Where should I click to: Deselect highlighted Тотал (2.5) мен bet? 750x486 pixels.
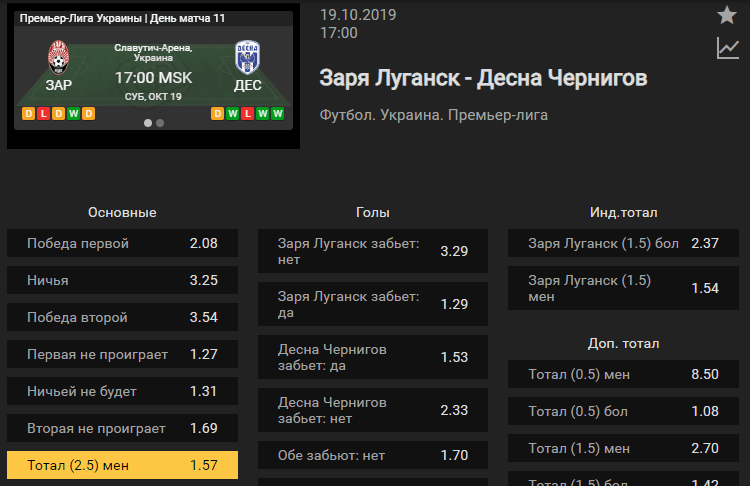pyautogui.click(x=122, y=465)
